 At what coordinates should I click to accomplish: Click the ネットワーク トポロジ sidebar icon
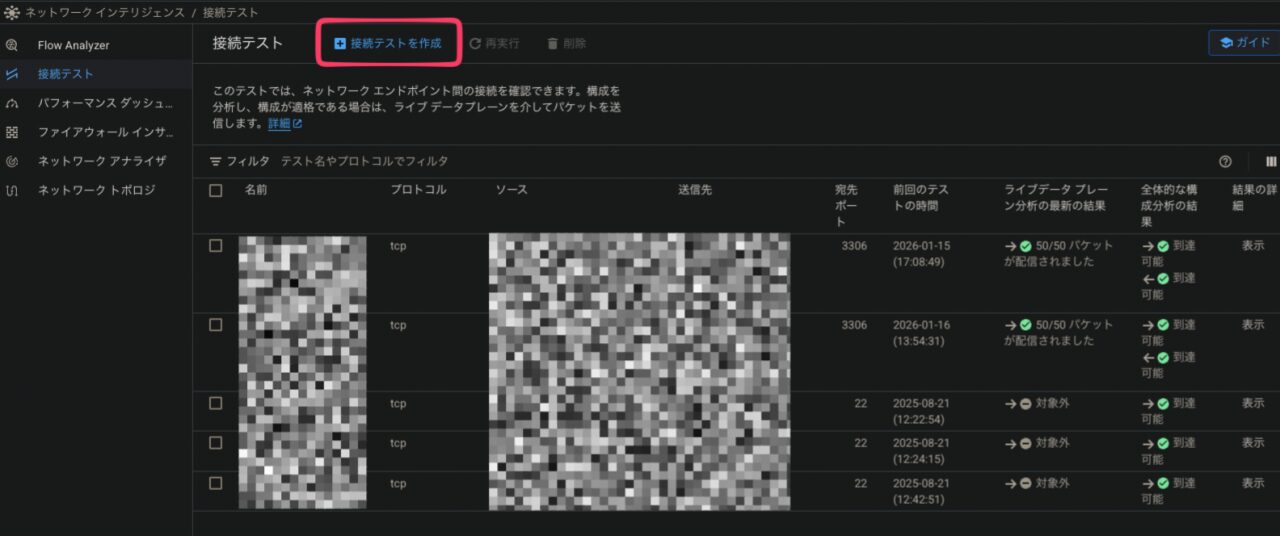12,190
